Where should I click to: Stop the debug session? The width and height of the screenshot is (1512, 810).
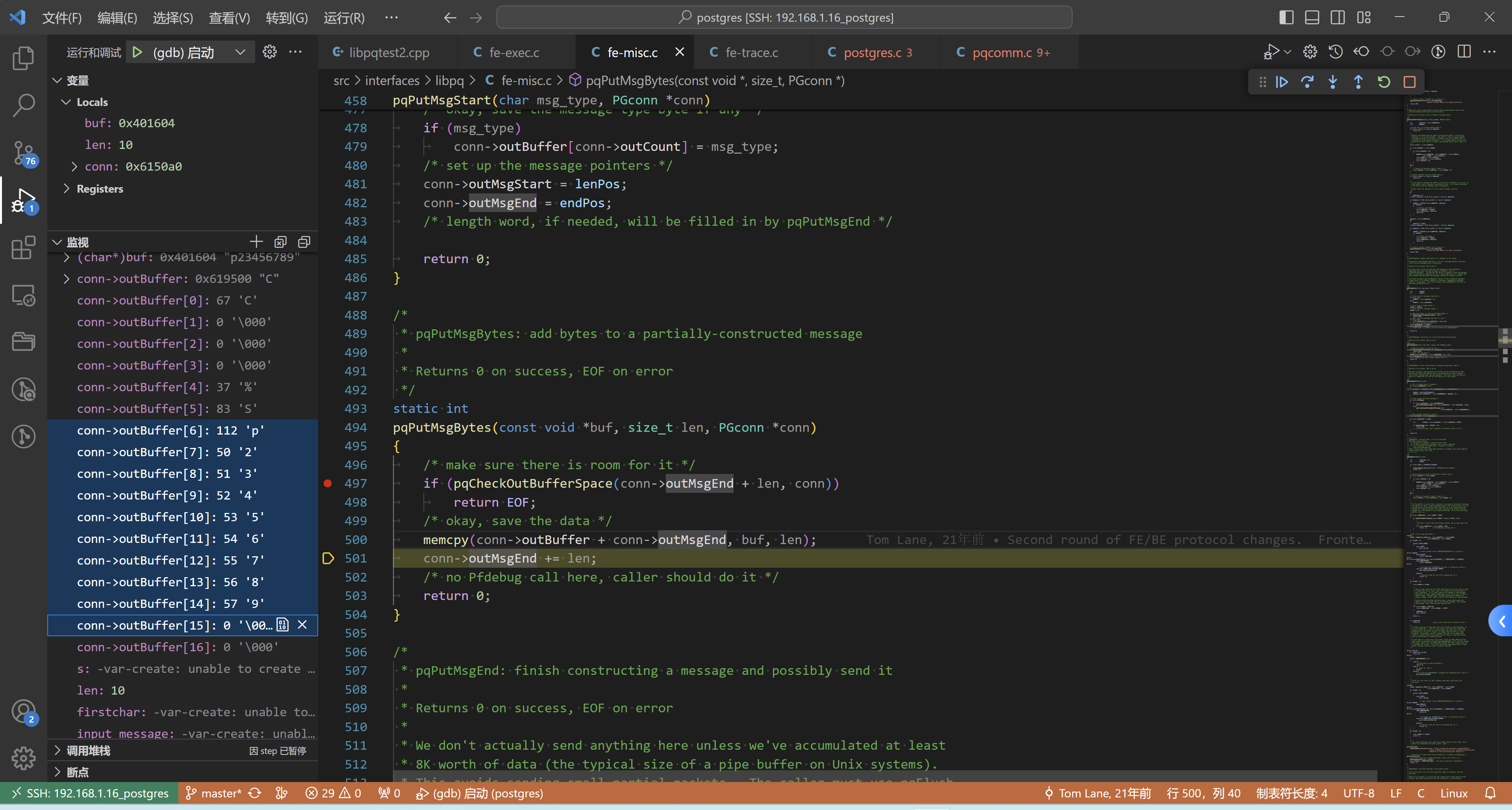(x=1410, y=82)
